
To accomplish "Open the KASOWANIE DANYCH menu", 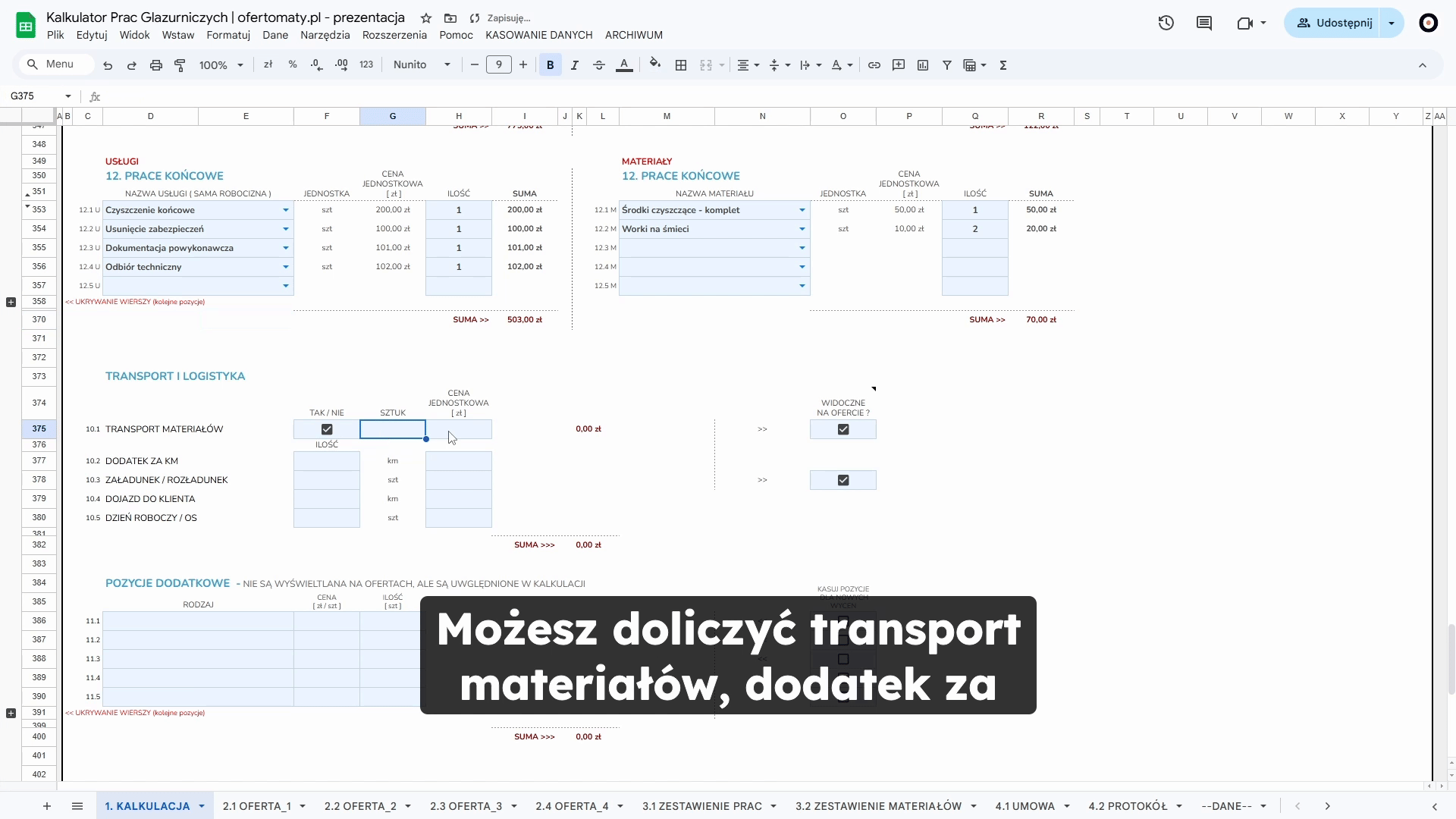I will [x=538, y=35].
